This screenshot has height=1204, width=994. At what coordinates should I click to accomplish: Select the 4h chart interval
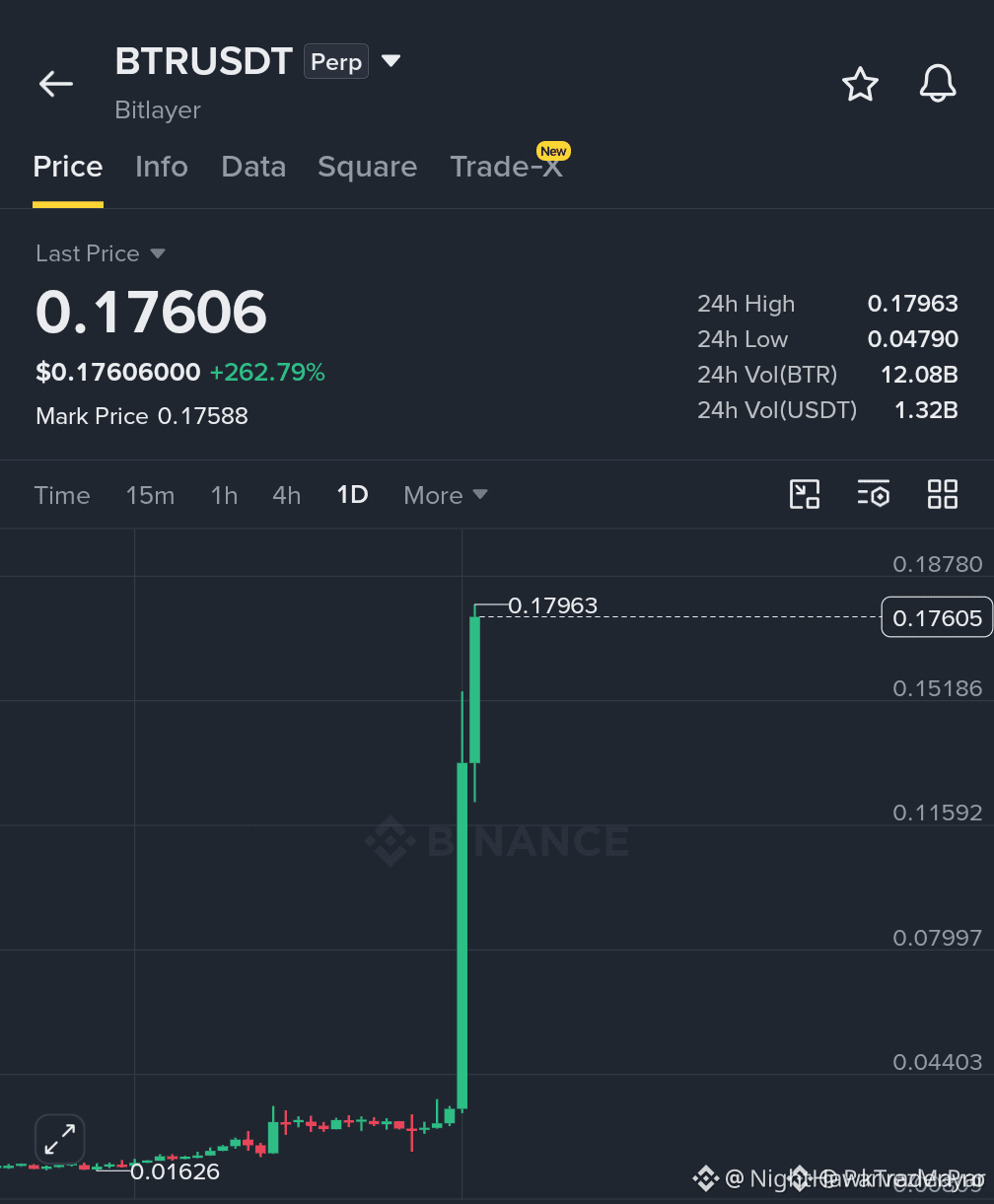(x=287, y=495)
